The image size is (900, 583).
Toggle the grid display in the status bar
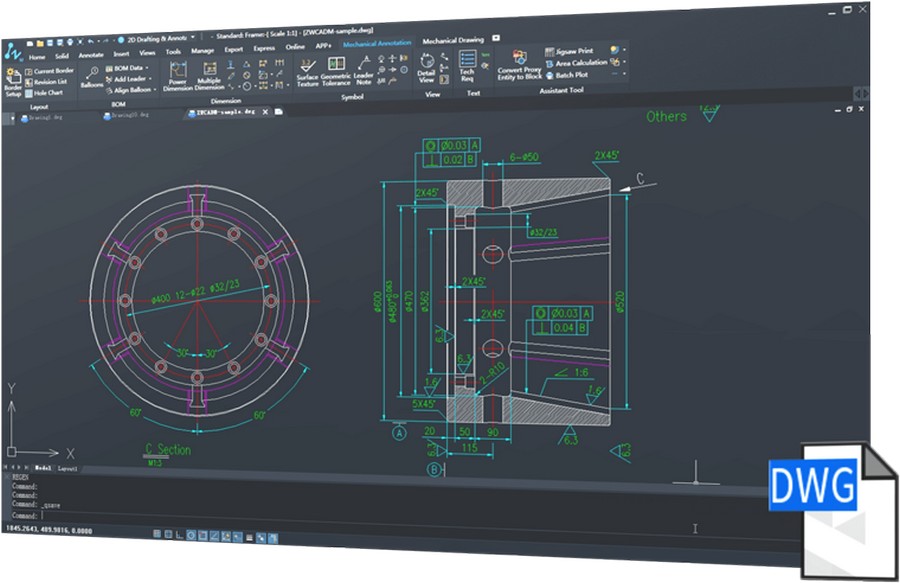point(168,534)
